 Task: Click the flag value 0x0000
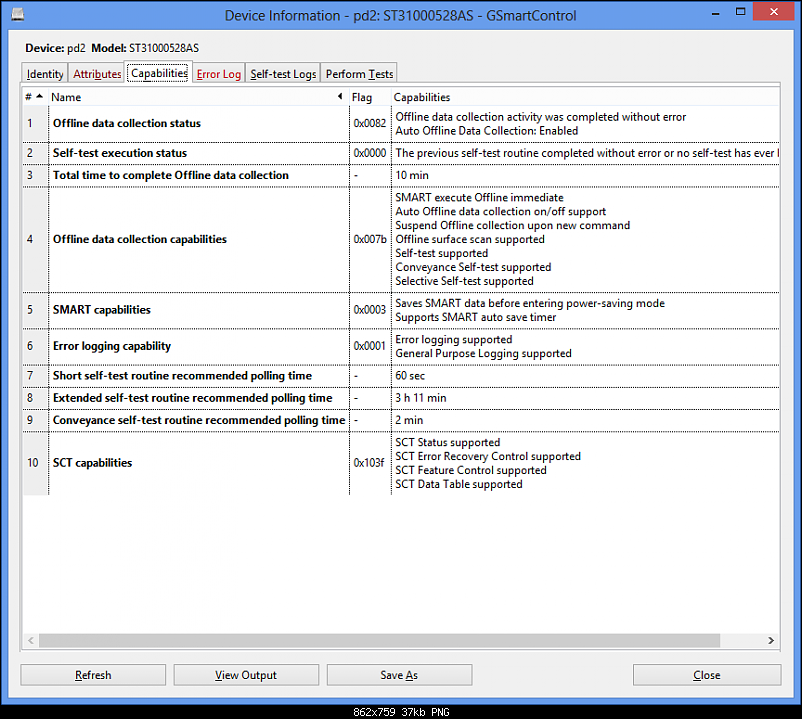[x=369, y=153]
